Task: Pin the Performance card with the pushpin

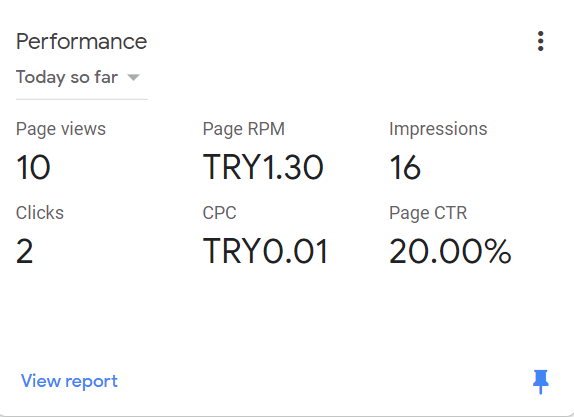Action: point(540,381)
